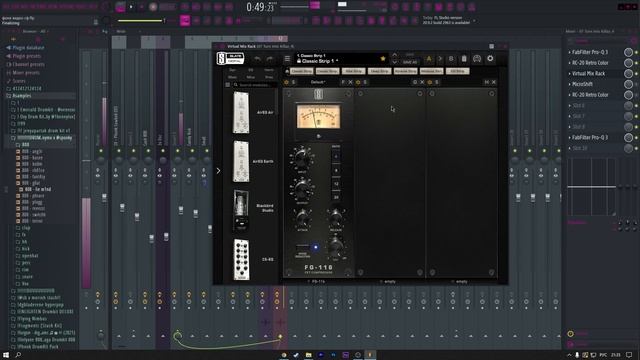Open Mixer presets in the browser
The image size is (640, 360).
point(26,73)
